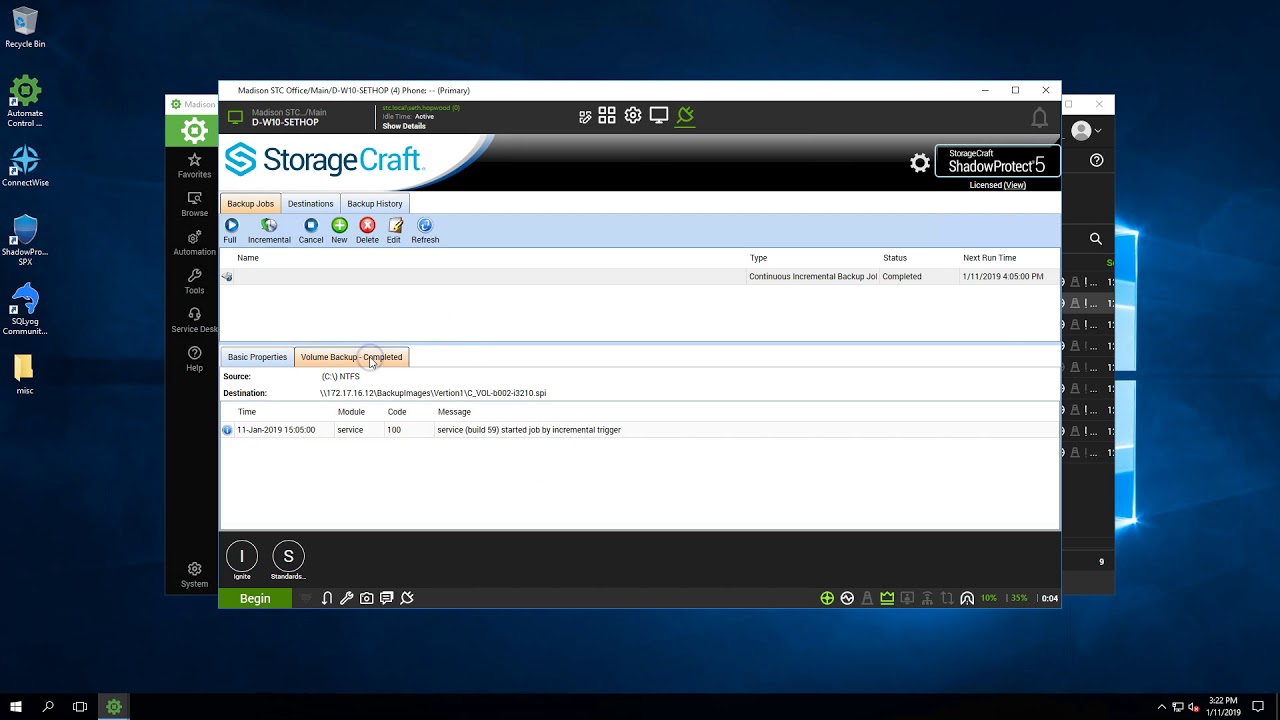Viewport: 1280px width, 720px height.
Task: Select Volume Backup - Completed tab
Action: pos(351,357)
